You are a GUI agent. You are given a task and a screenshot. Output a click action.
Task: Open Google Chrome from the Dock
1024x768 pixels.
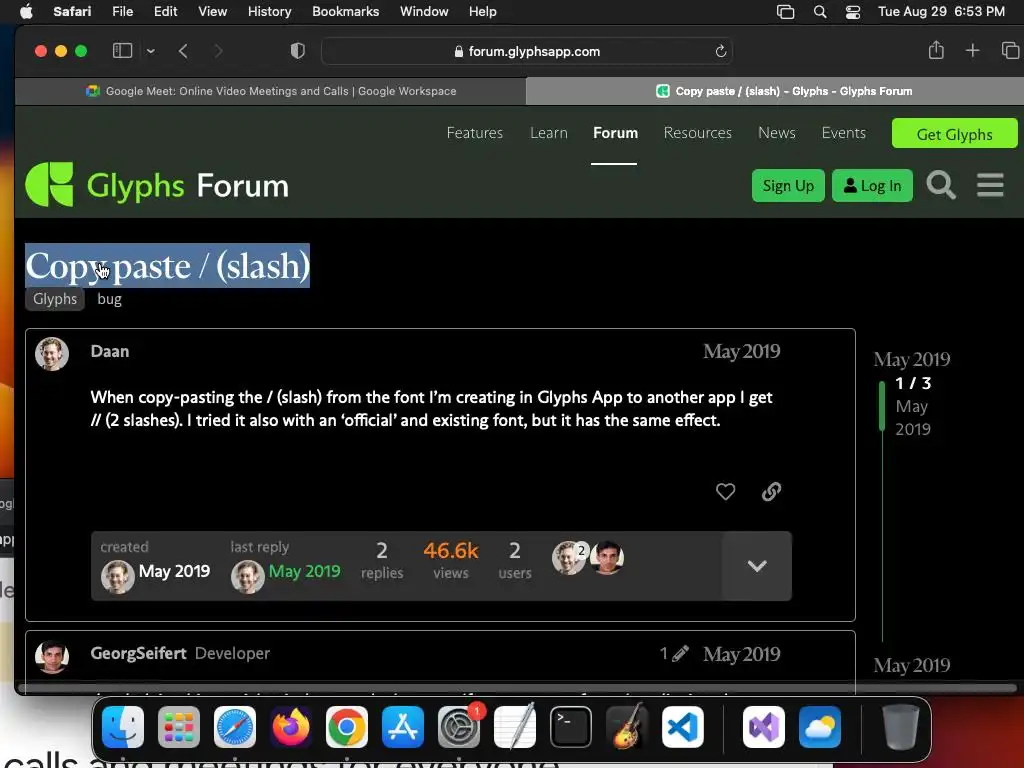[x=347, y=727]
